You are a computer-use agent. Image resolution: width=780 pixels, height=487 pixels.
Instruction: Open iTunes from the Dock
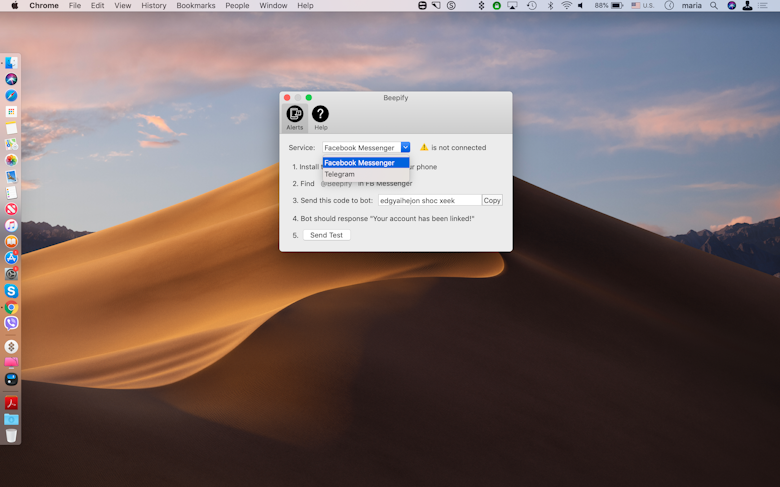[11, 225]
